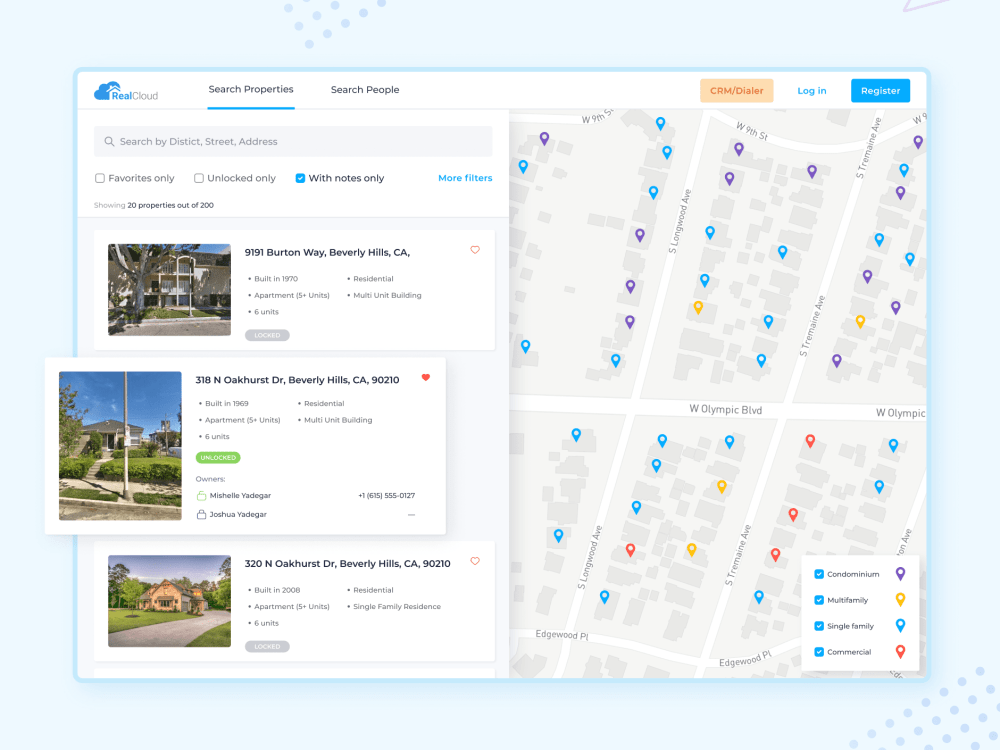1000x750 pixels.
Task: Click the UNLOCKED badge on 318 N Oakhurst
Action: (218, 457)
